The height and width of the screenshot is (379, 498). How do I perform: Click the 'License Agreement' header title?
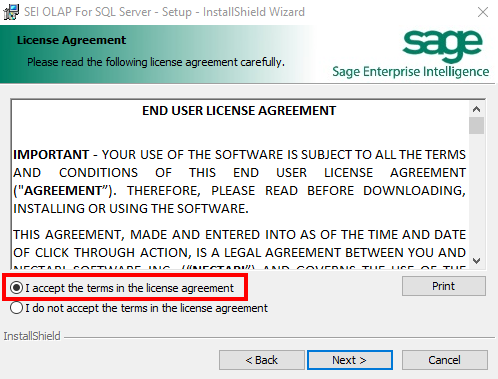(x=71, y=40)
